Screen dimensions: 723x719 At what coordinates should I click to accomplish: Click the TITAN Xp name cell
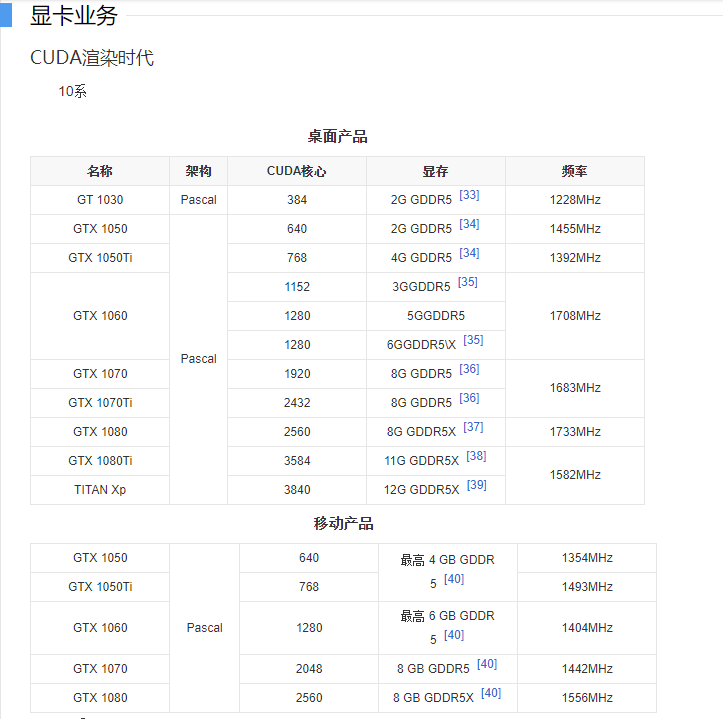coord(100,490)
